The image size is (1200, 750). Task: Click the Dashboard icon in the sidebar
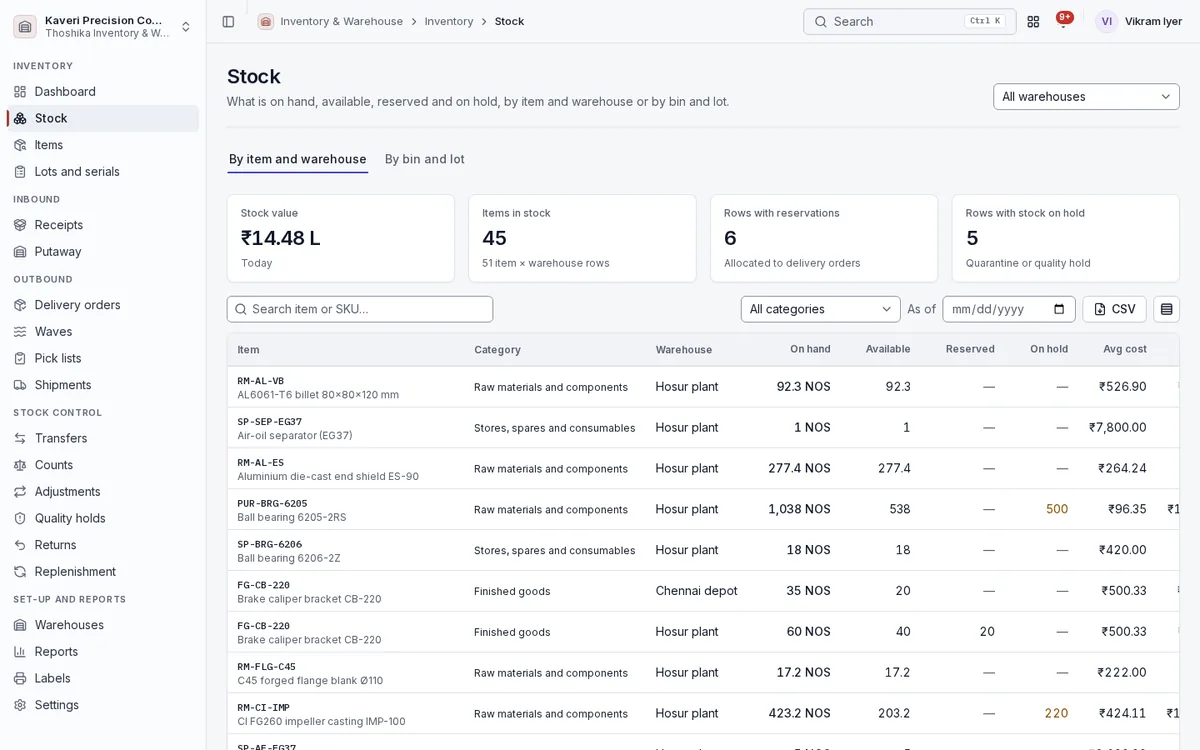click(20, 91)
